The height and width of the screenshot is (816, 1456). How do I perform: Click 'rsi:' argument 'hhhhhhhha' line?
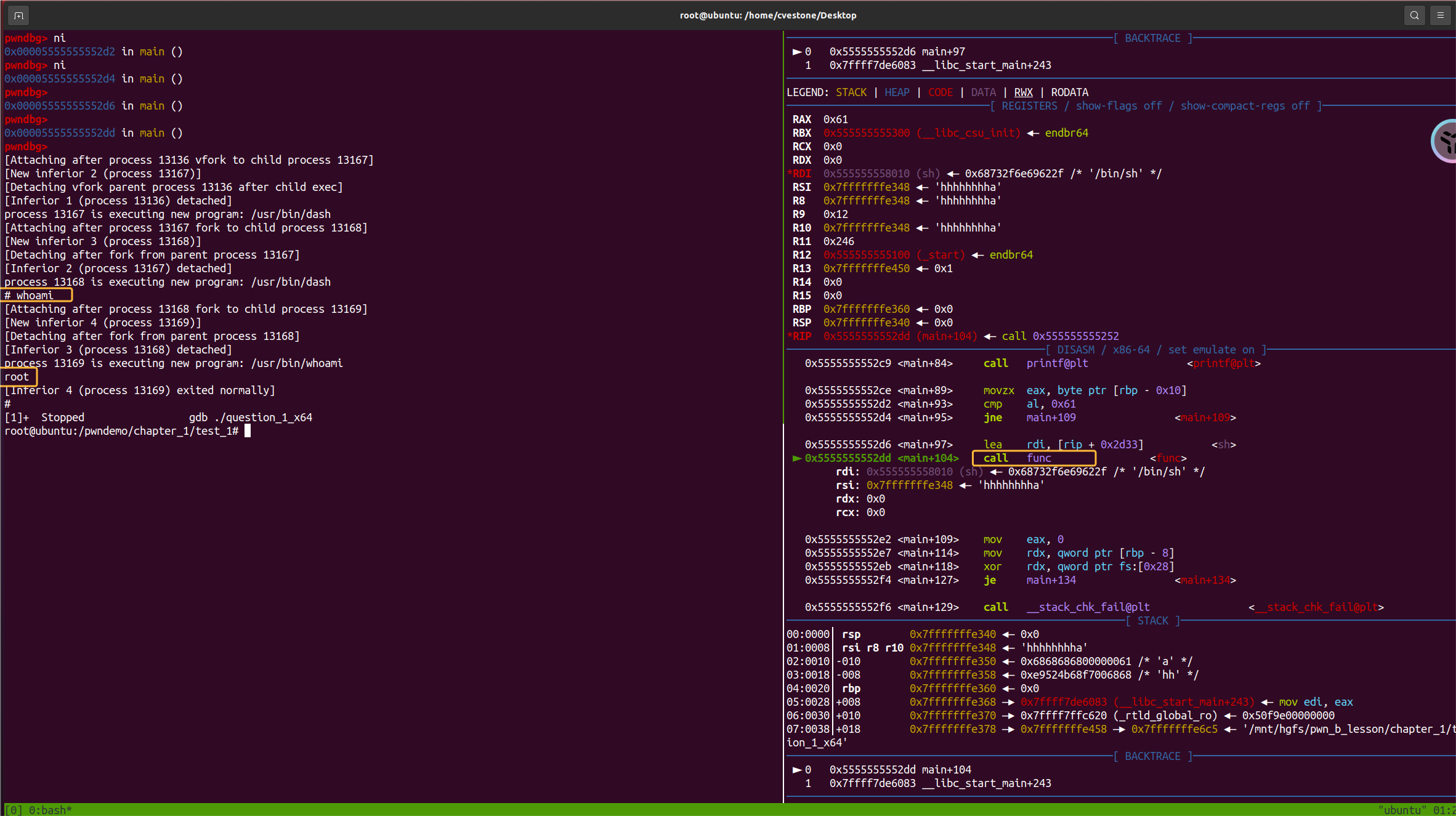point(940,485)
